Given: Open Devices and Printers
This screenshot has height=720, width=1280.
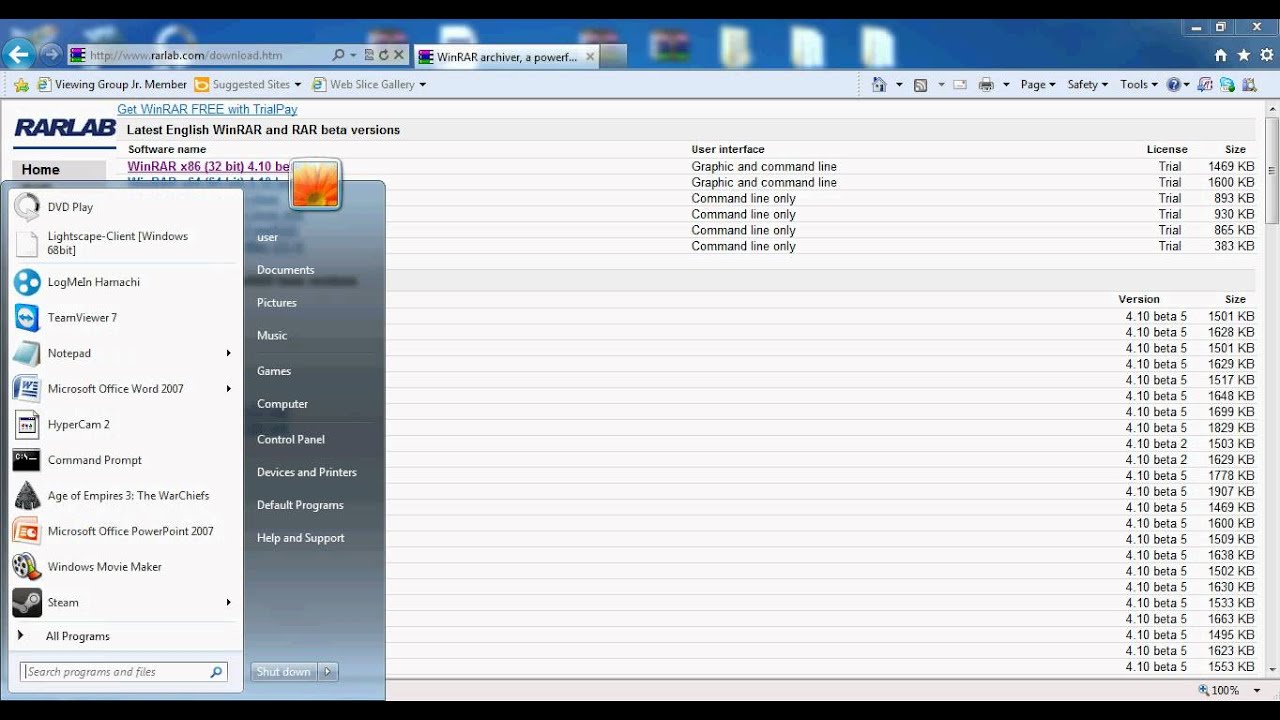Looking at the screenshot, I should pos(307,473).
